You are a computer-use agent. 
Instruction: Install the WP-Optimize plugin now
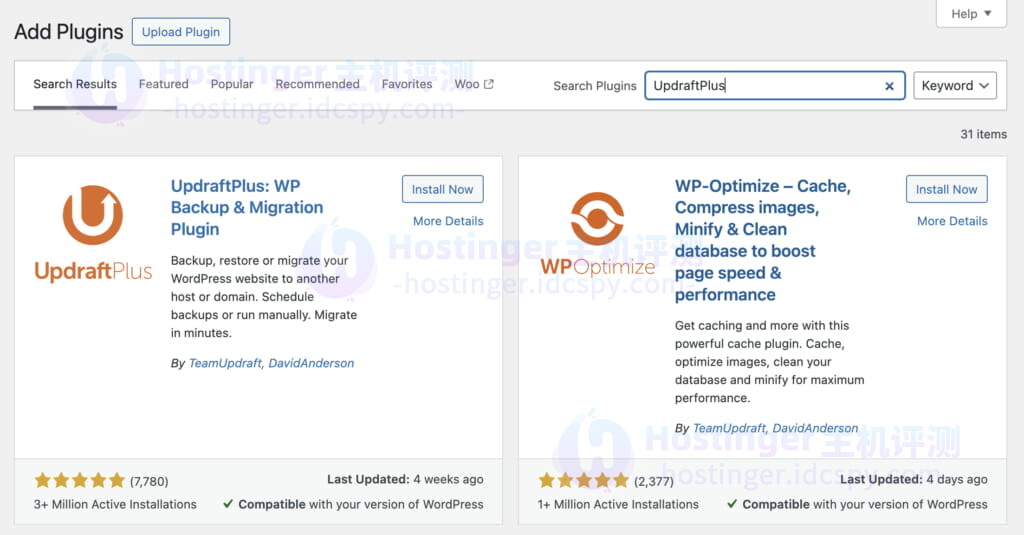coord(946,189)
